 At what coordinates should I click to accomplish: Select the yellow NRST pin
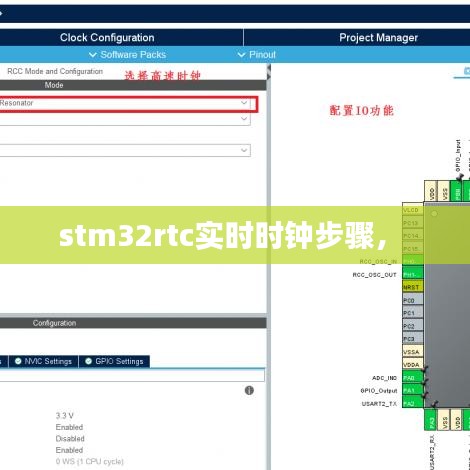pos(413,287)
